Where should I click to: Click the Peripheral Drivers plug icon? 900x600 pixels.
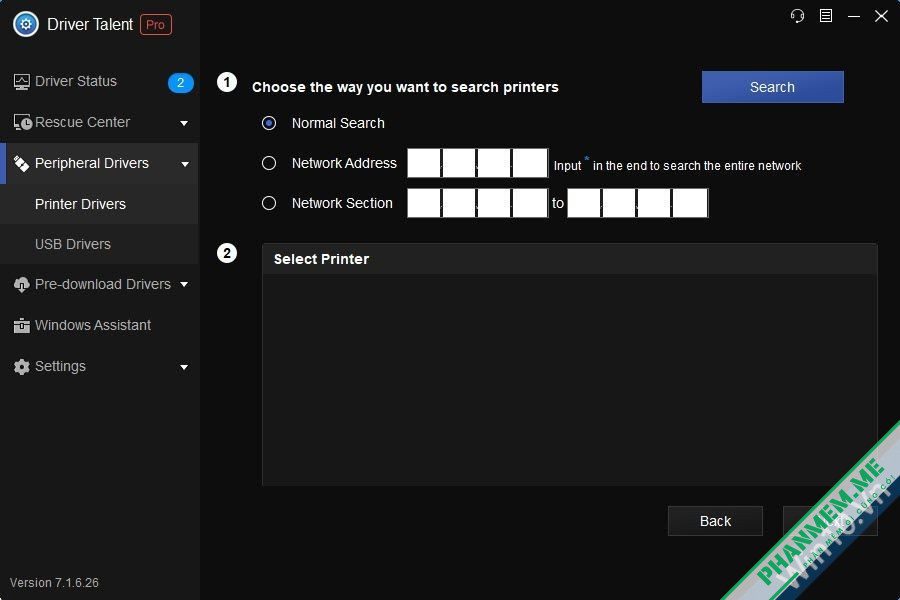click(21, 164)
